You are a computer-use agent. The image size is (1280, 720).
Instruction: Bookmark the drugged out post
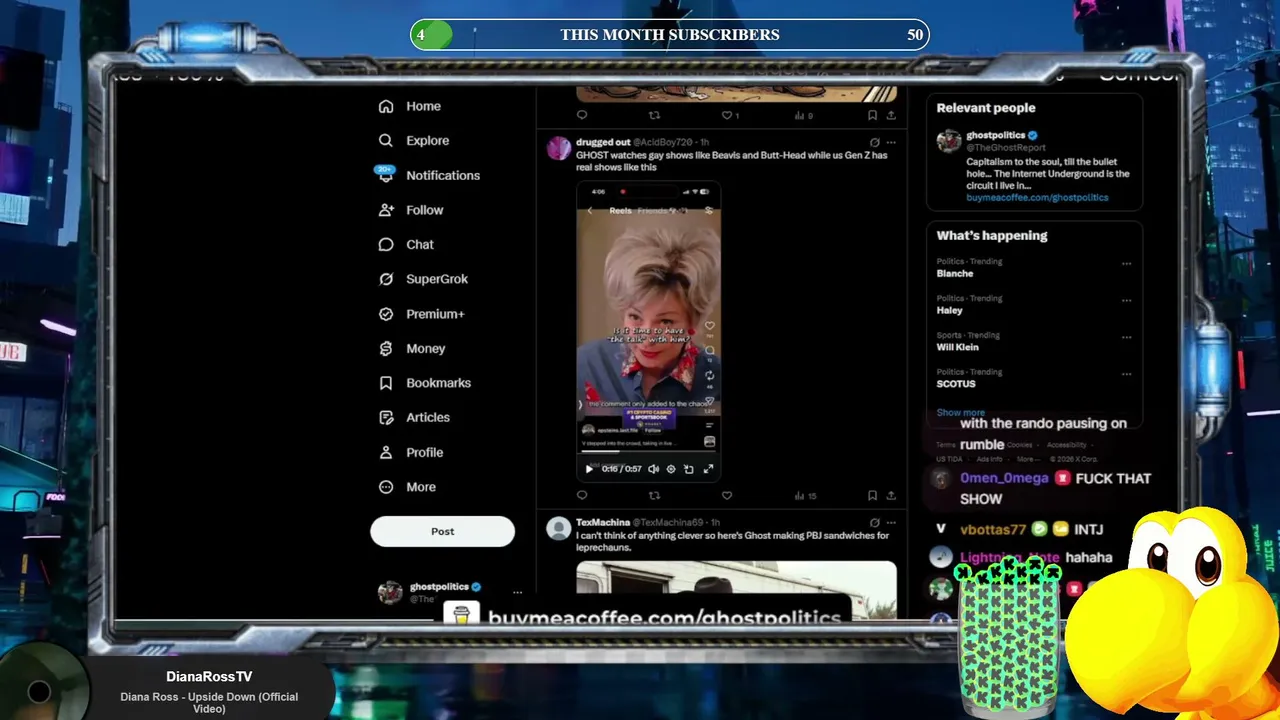(872, 495)
